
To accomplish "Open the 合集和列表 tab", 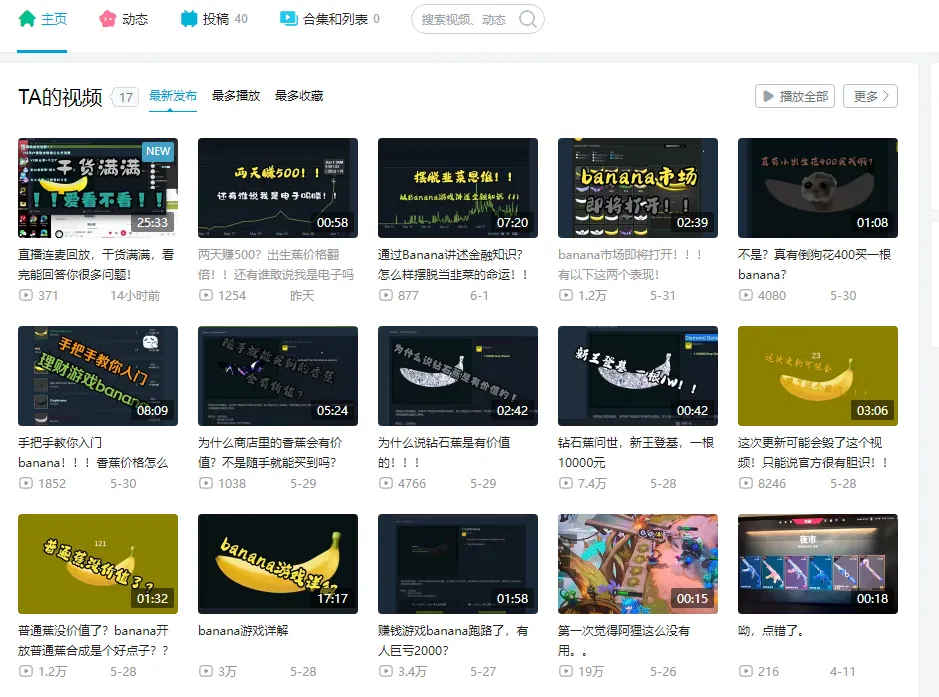I will (x=329, y=19).
